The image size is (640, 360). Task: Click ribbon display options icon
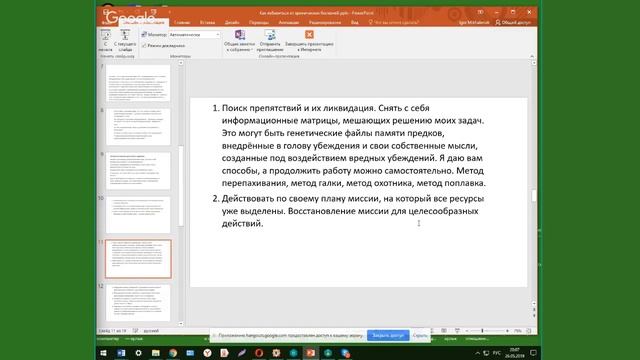[480, 12]
